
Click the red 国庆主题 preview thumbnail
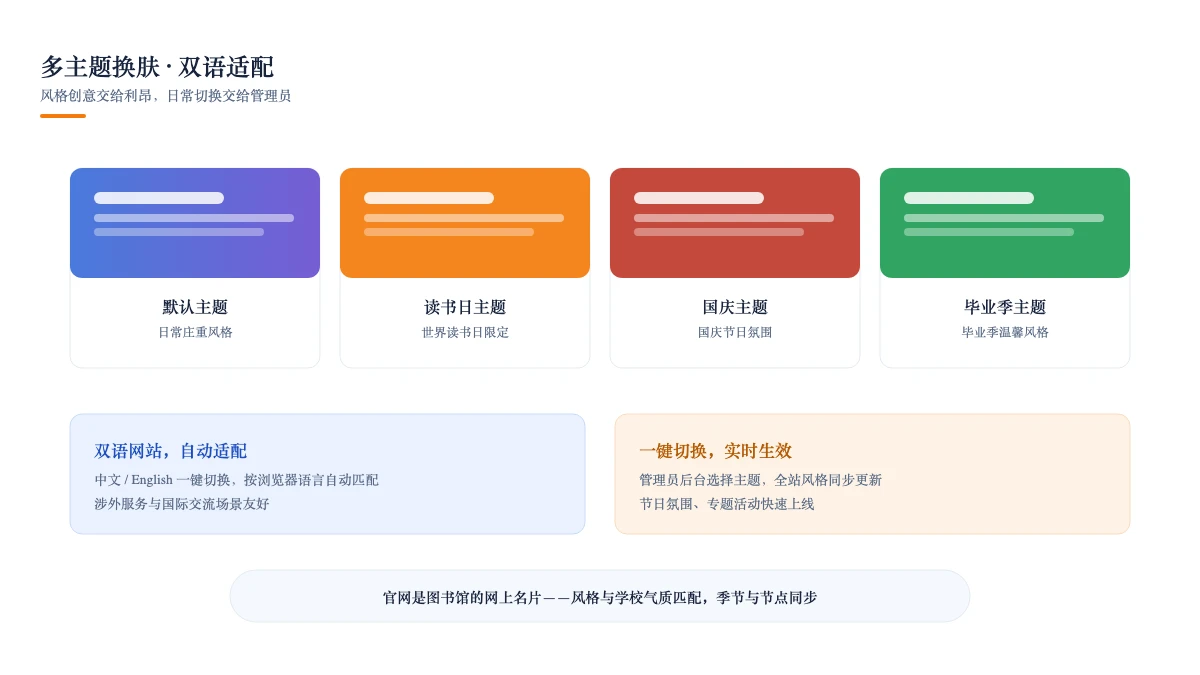pos(735,223)
